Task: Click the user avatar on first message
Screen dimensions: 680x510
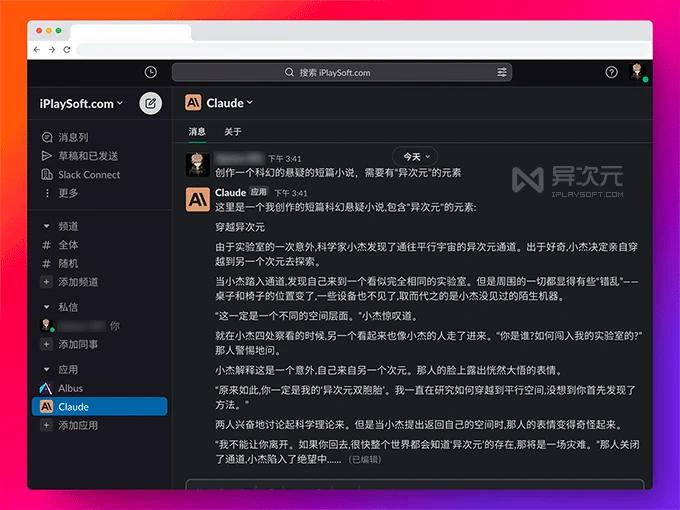Action: tap(198, 164)
